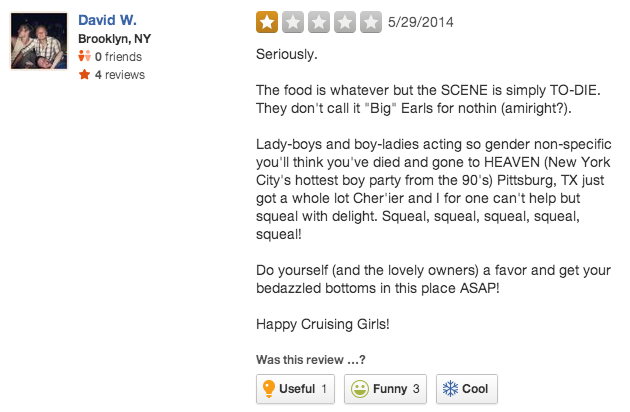This screenshot has width=630, height=412.
Task: Click the 0 friends text
Action: (118, 57)
